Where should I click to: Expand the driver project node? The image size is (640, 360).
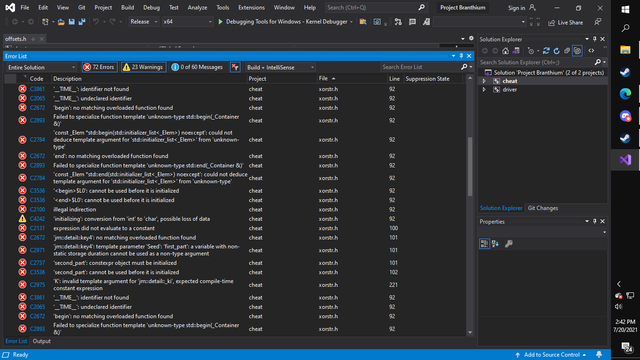(484, 90)
